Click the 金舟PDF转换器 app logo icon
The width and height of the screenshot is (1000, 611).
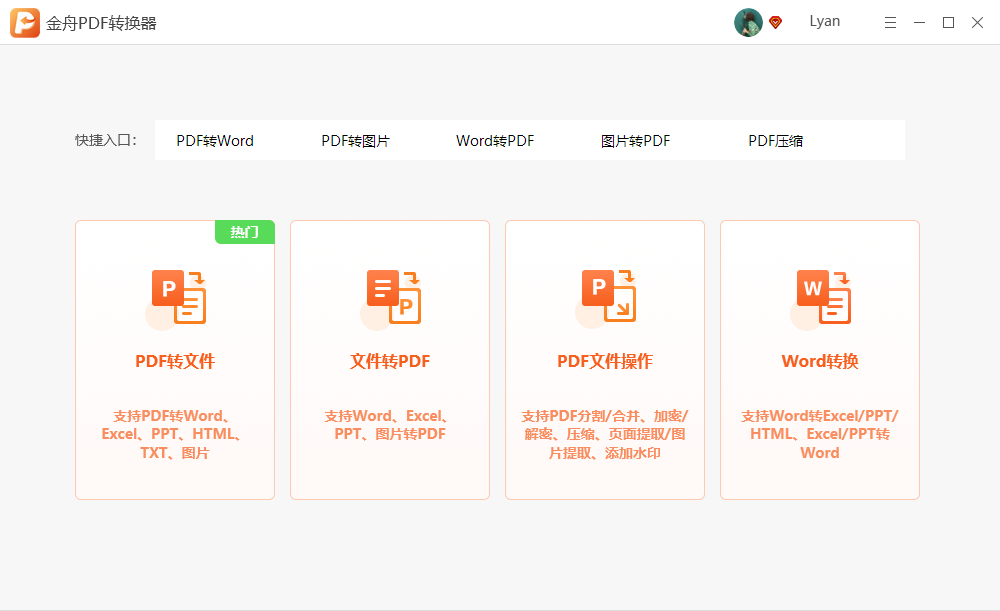pos(25,23)
